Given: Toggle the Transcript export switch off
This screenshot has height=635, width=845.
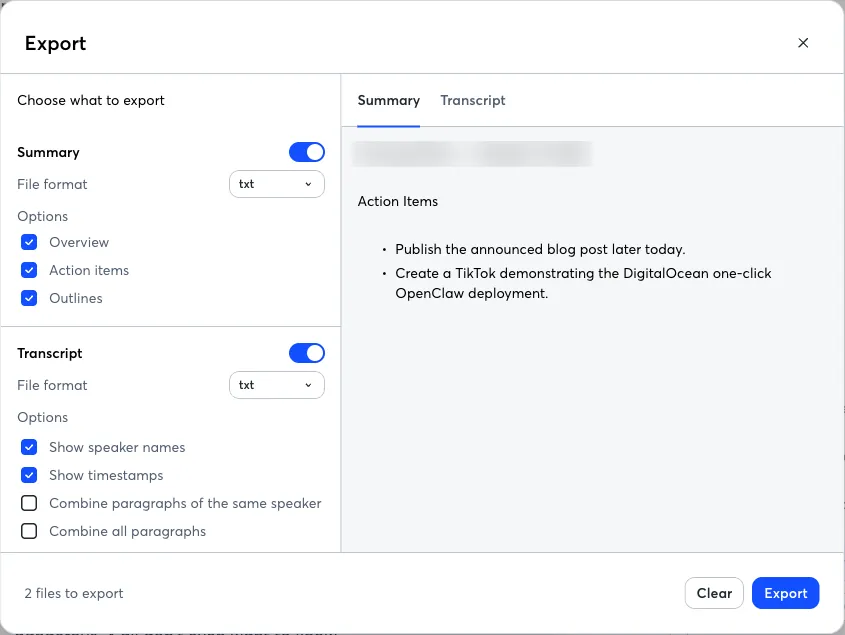Looking at the screenshot, I should pos(307,353).
